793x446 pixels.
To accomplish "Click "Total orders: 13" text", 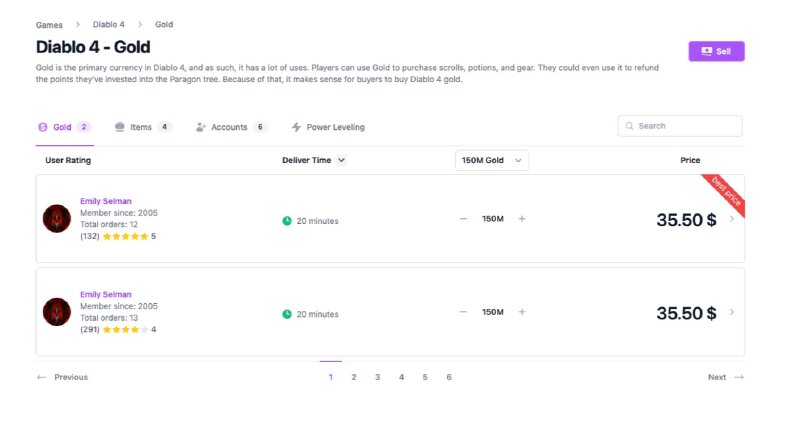I will (x=109, y=318).
